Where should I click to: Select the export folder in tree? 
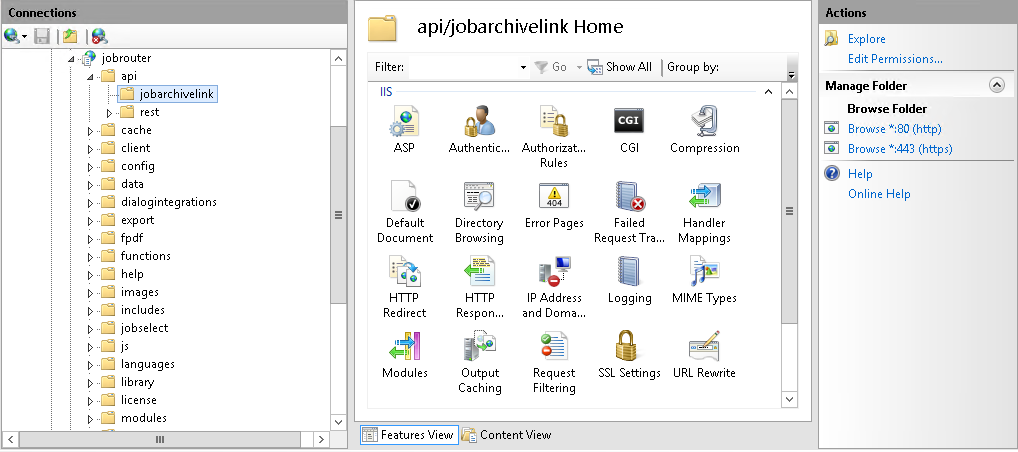click(138, 220)
